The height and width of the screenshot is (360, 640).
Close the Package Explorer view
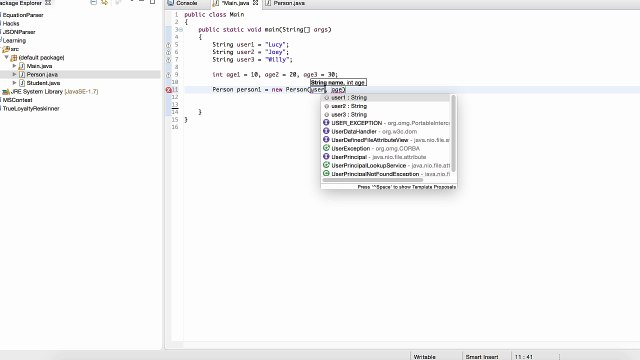pos(48,2)
